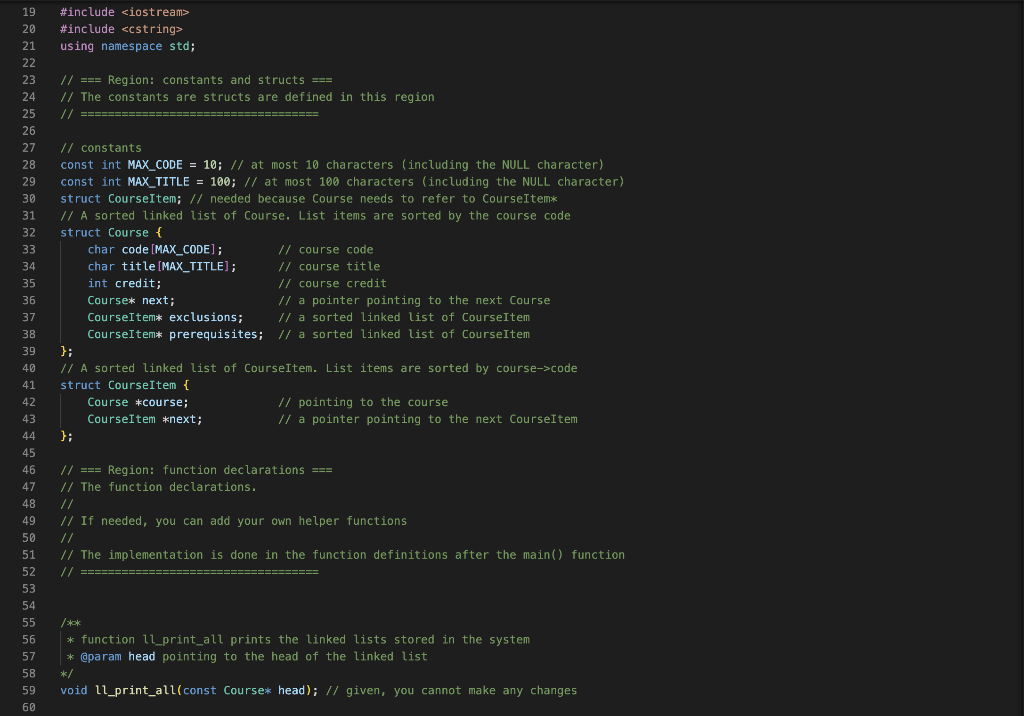
Task: Click the "at most 100 characters" comment
Action: pyautogui.click(x=434, y=182)
